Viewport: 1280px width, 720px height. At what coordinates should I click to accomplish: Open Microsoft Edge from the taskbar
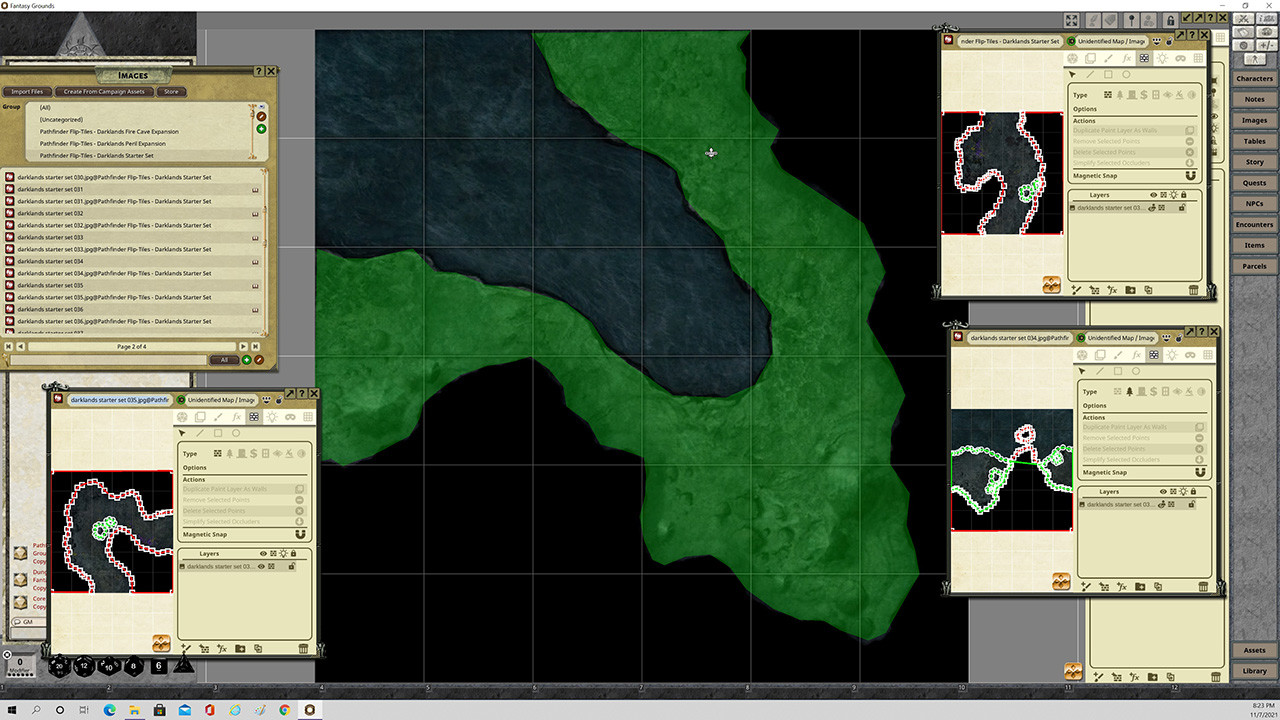pos(109,709)
